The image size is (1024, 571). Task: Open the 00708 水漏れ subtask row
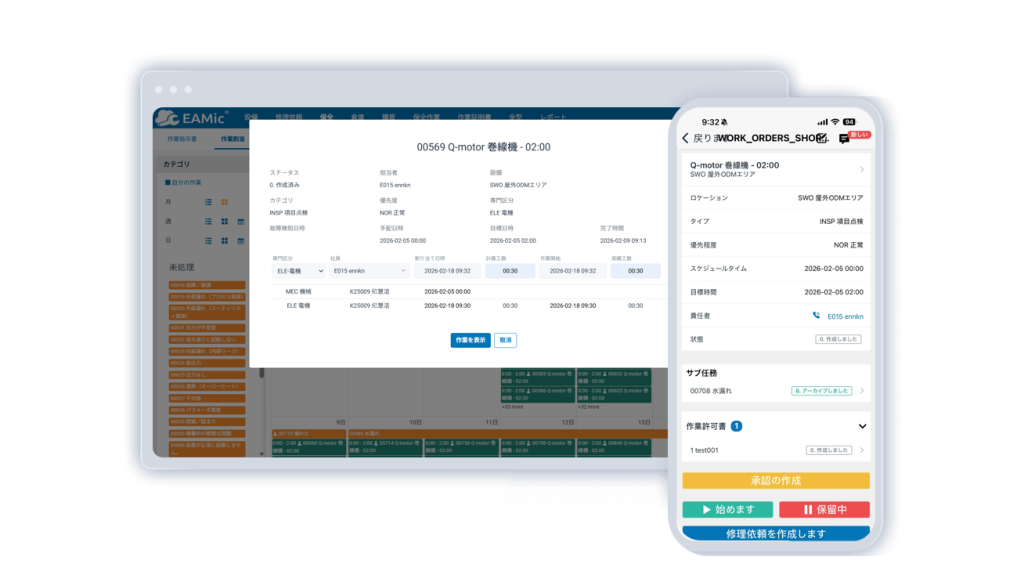pos(776,391)
